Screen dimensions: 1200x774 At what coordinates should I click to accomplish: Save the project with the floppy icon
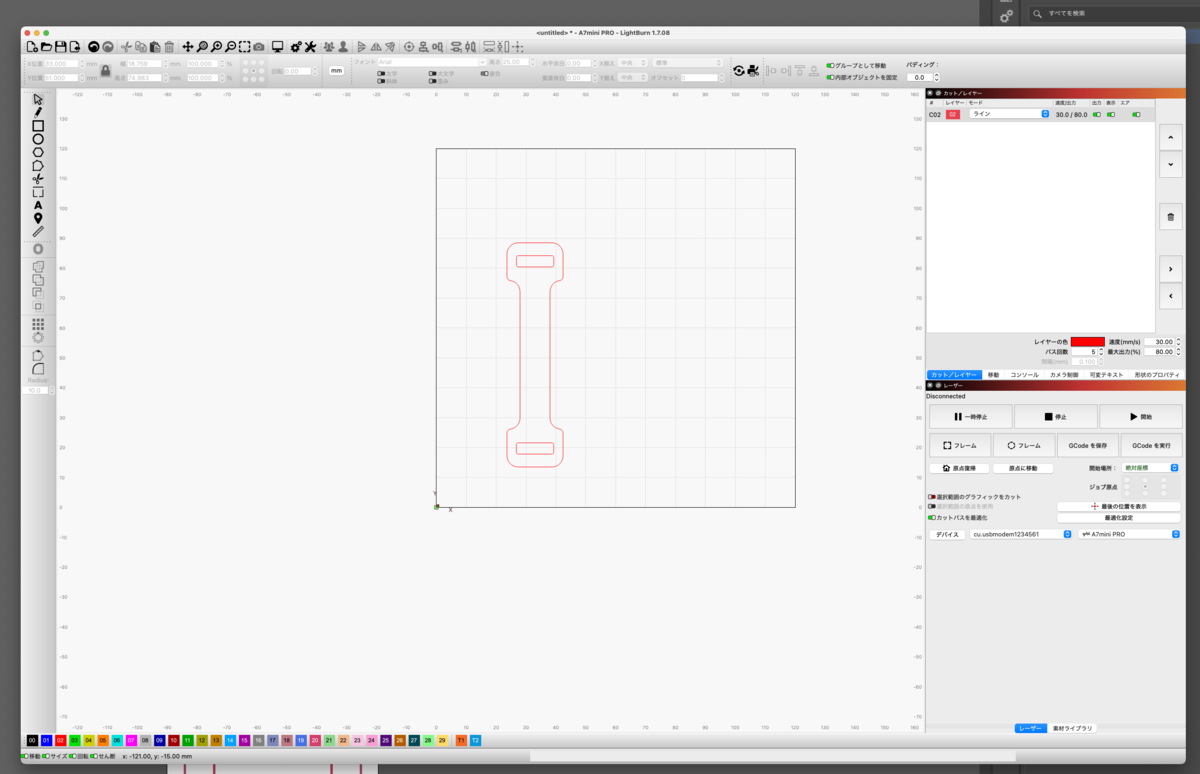[x=60, y=46]
